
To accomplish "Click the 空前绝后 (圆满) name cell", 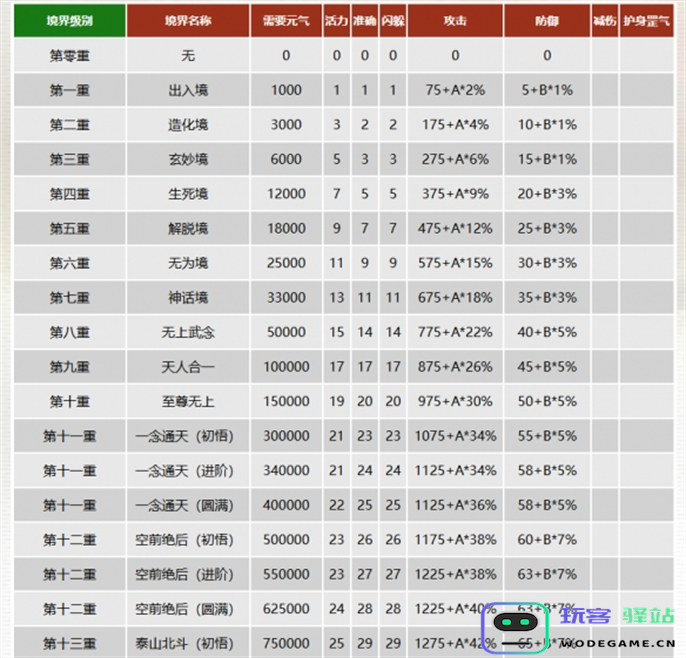I will [x=188, y=609].
